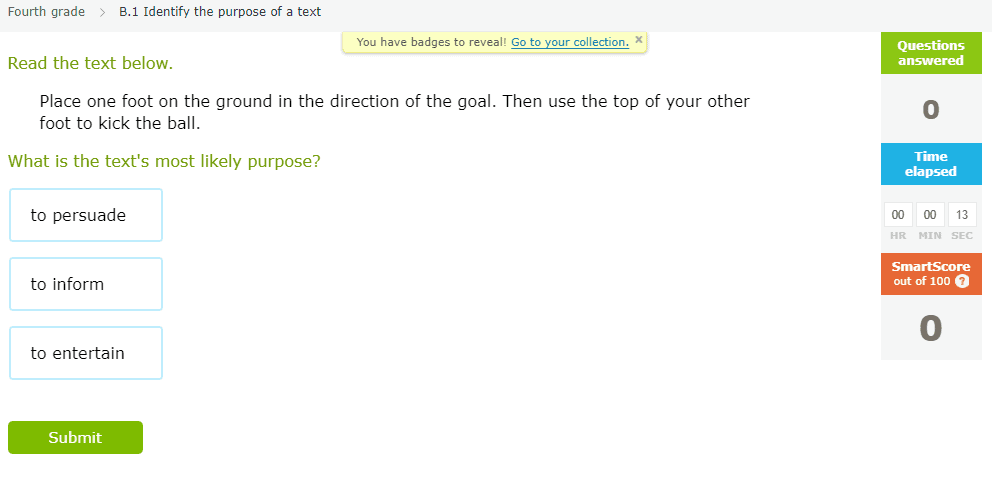Go to the Fourth grade breadcrumb
The image size is (992, 477).
[x=46, y=12]
